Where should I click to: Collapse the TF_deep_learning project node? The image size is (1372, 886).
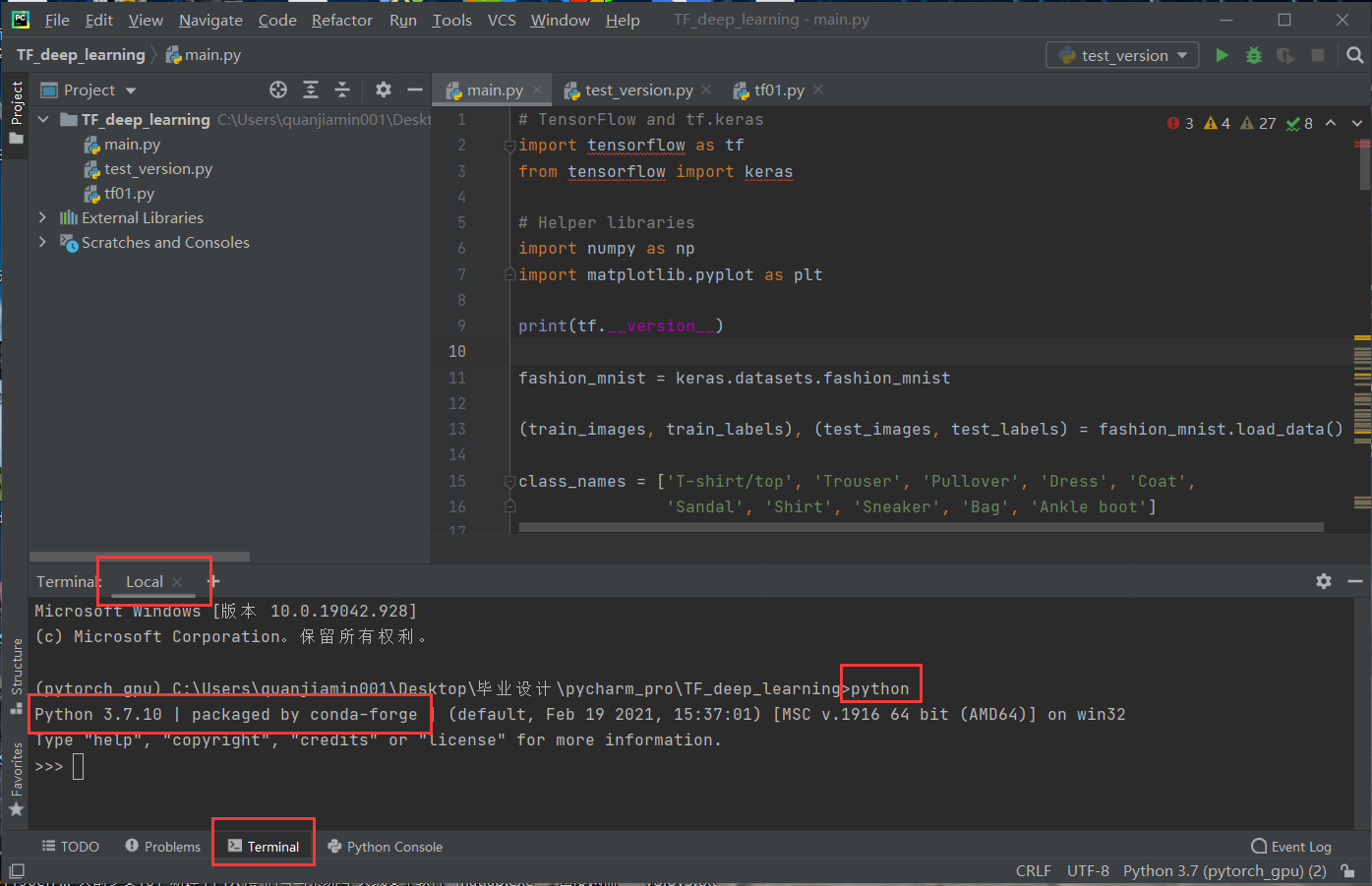[x=42, y=119]
